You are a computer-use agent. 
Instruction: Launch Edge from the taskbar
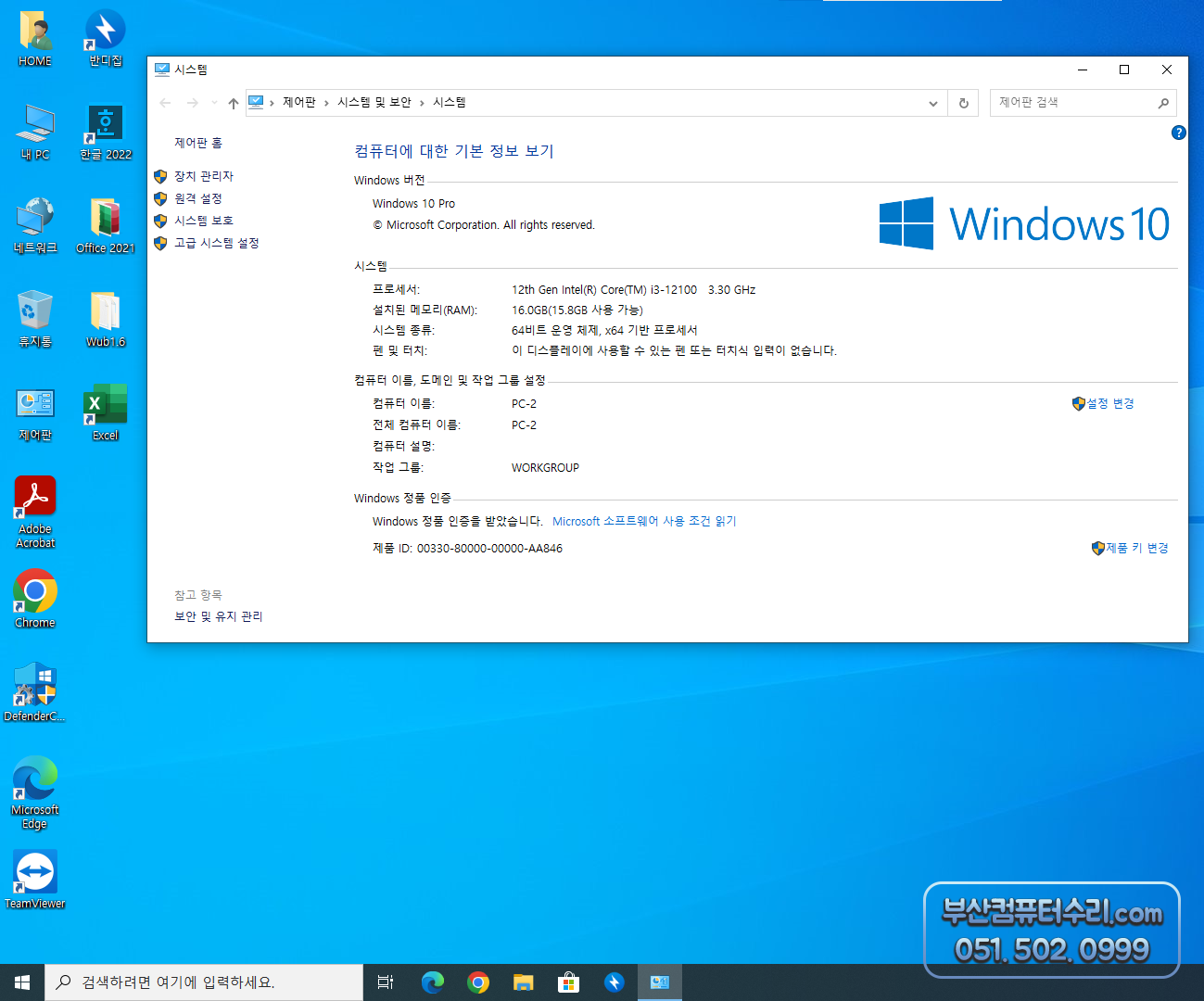[433, 982]
